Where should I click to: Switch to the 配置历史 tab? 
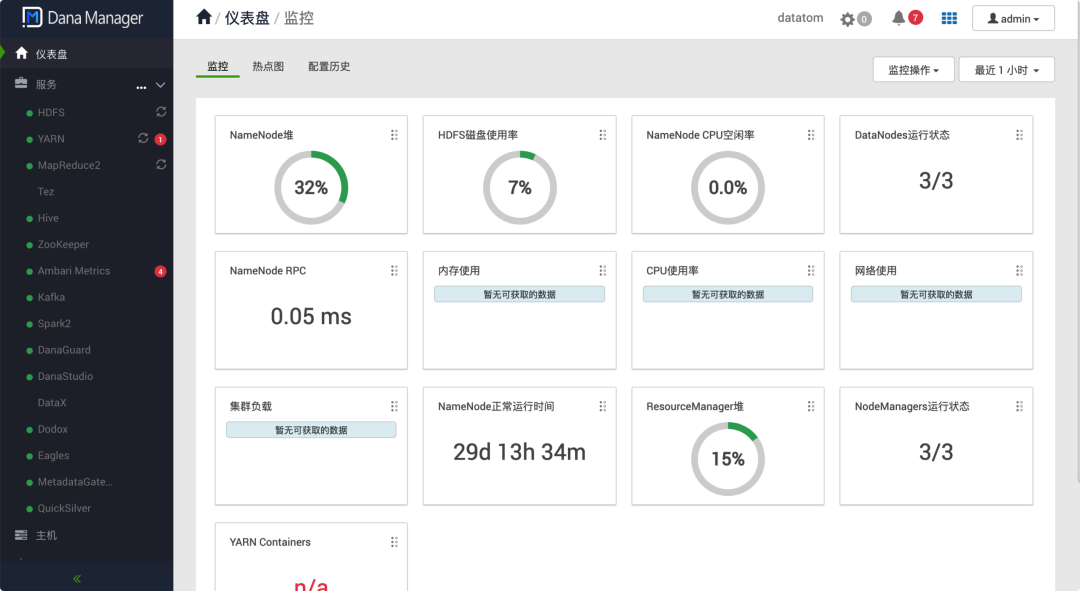tap(329, 67)
